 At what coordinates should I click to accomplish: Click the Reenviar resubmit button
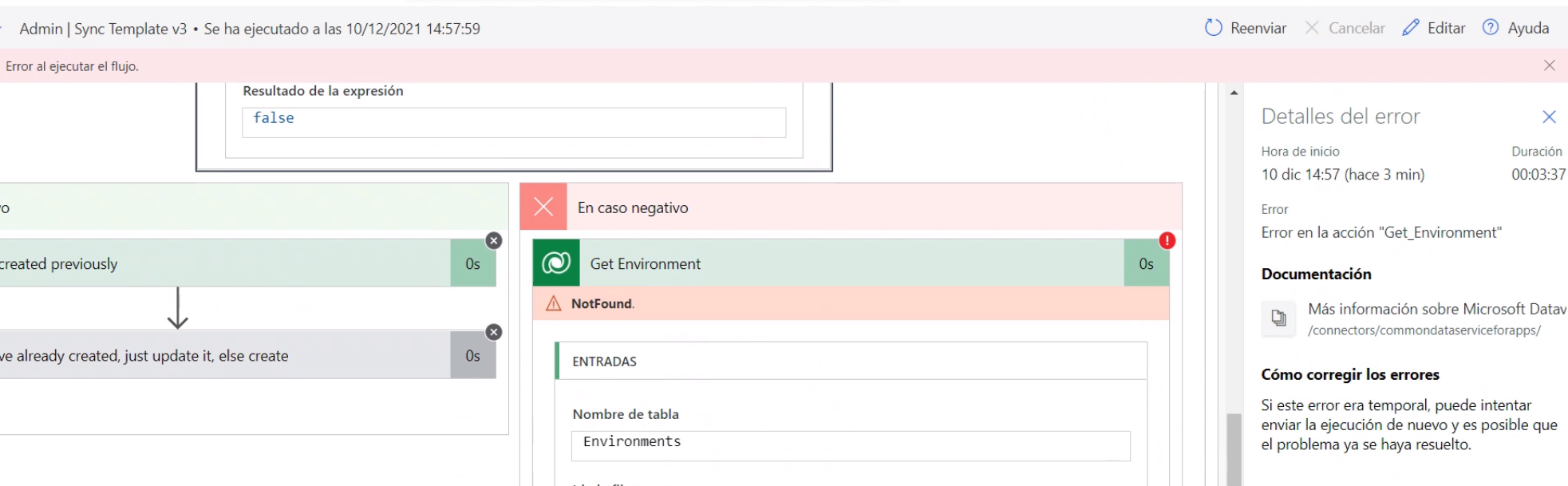click(1246, 28)
